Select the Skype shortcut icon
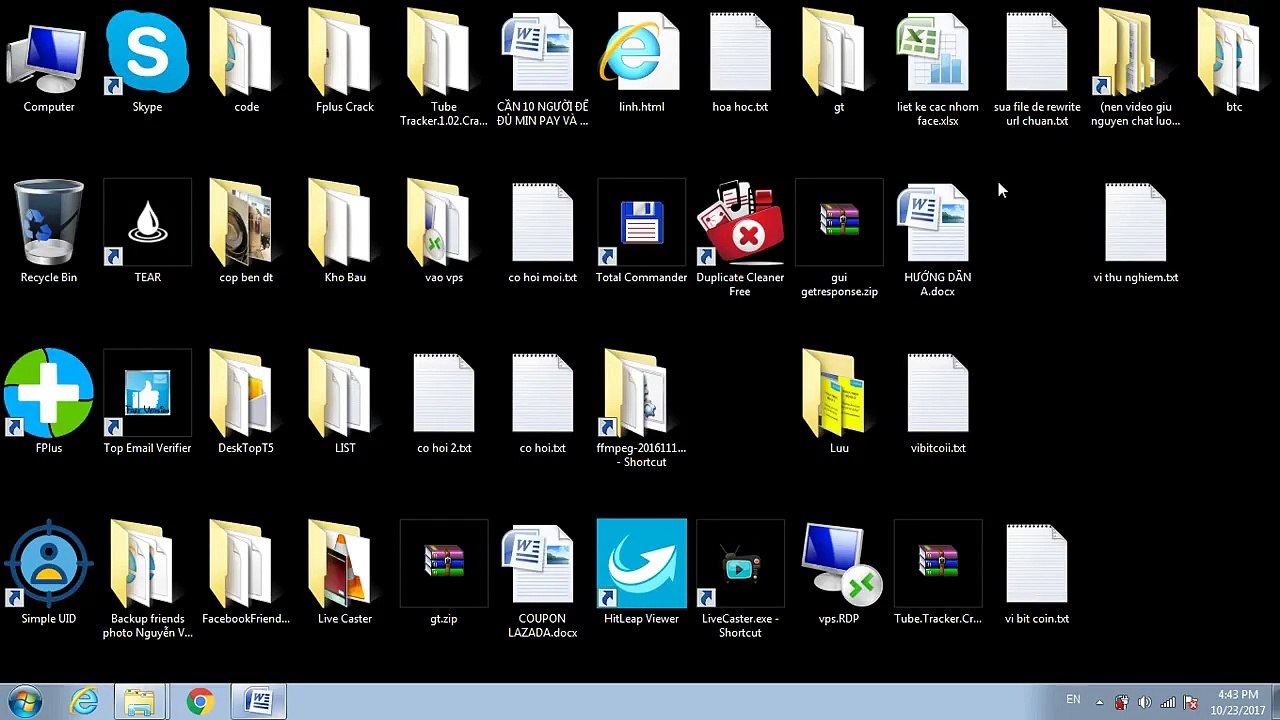This screenshot has width=1280, height=720. (x=147, y=62)
